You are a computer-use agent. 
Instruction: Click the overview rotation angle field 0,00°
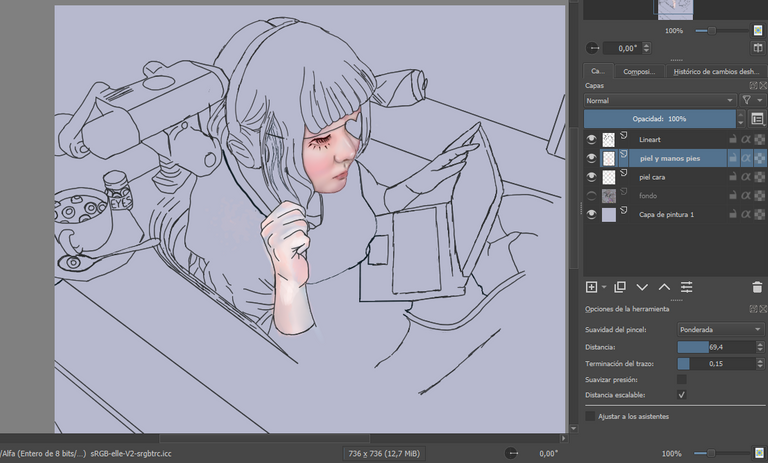(622, 48)
